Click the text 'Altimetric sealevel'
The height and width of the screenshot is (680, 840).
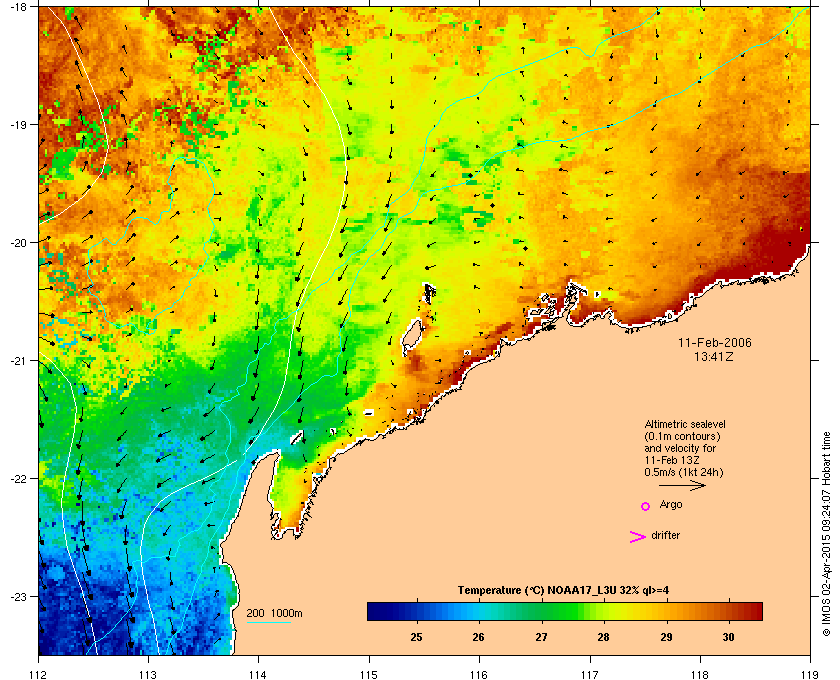(x=685, y=424)
